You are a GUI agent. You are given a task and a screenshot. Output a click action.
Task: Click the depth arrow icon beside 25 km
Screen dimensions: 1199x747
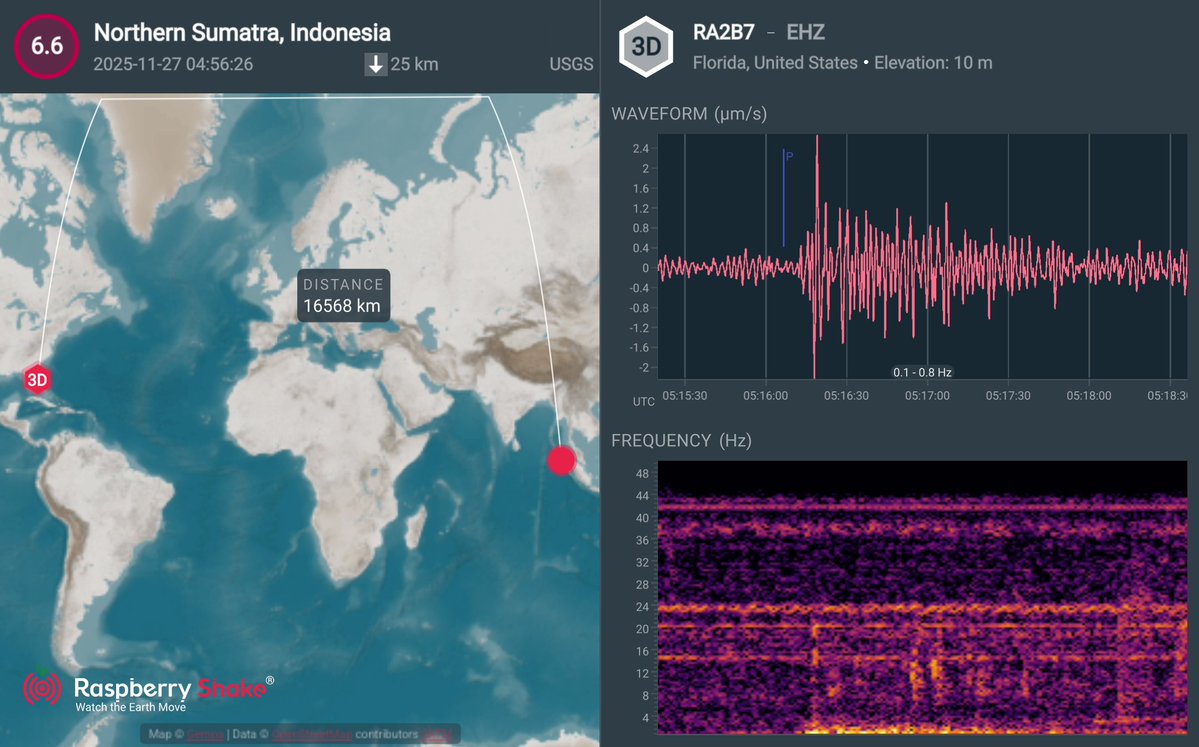[x=375, y=64]
